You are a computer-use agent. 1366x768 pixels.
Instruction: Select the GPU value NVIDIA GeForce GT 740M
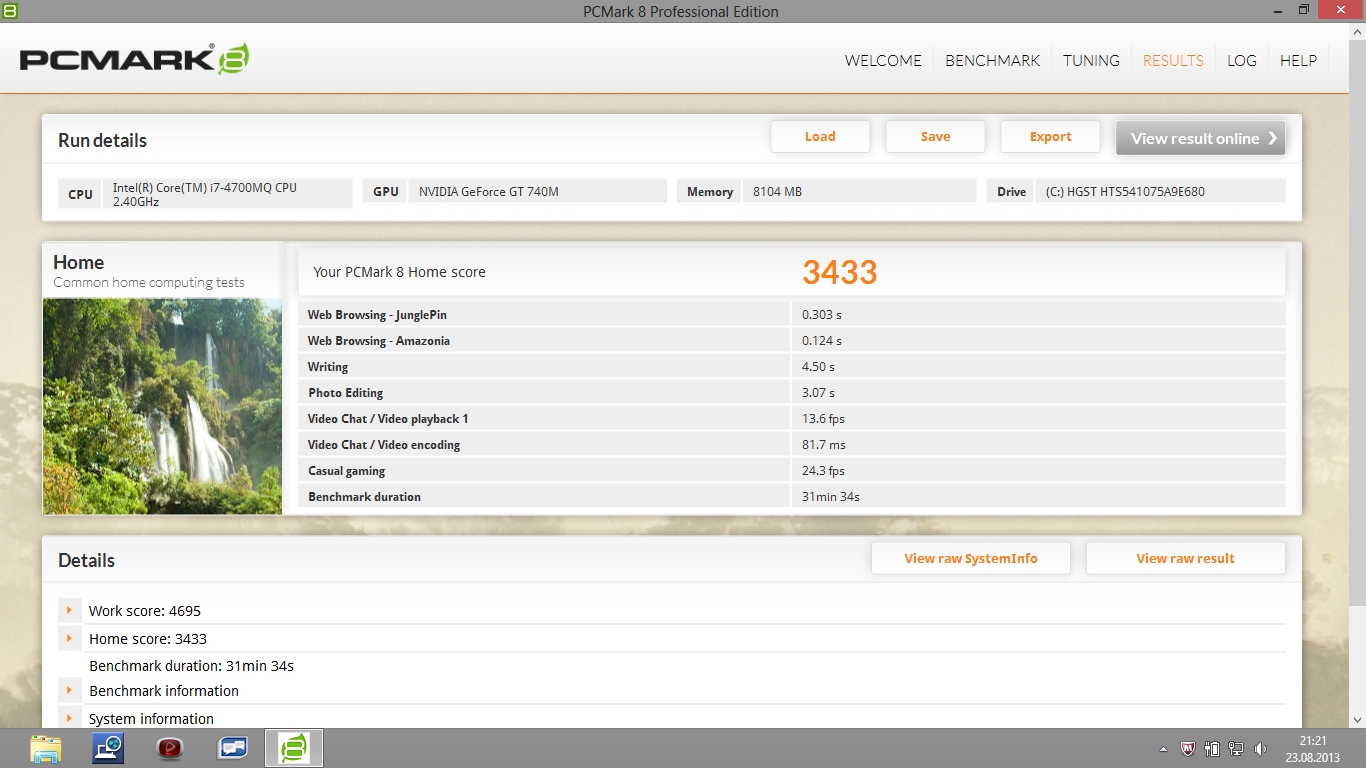pyautogui.click(x=538, y=191)
